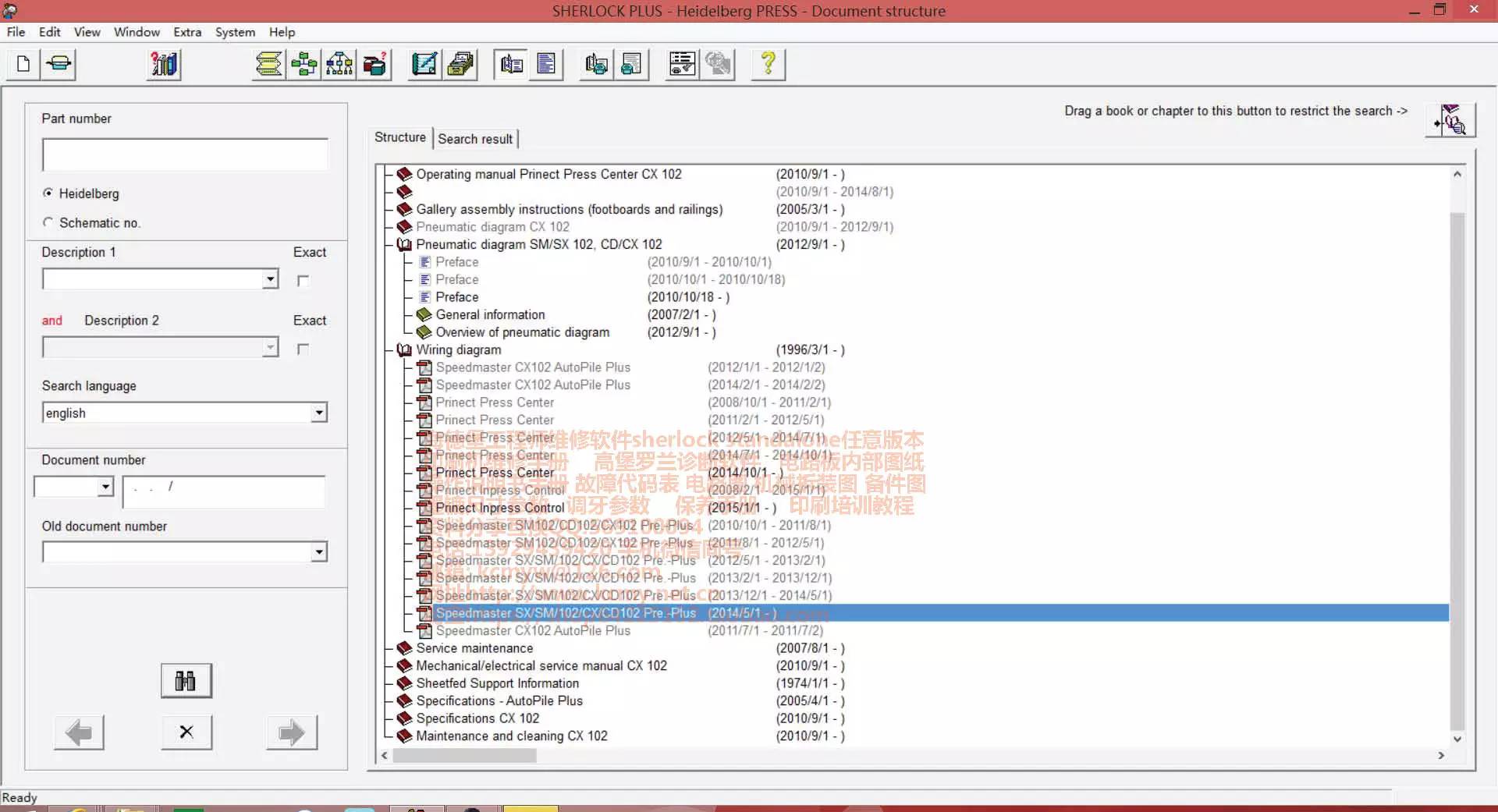This screenshot has height=812, width=1498.
Task: Click the folded parts list icon
Action: point(268,64)
